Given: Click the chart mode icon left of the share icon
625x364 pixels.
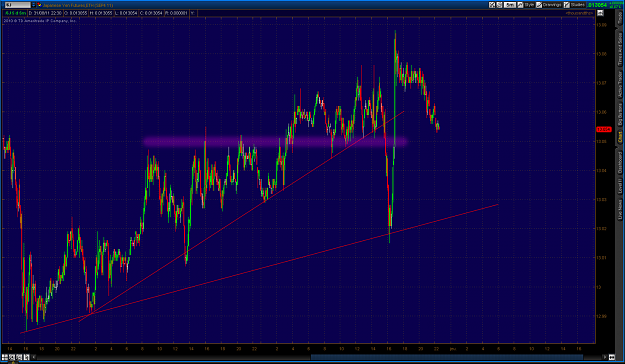Looking at the screenshot, I should [492, 5].
